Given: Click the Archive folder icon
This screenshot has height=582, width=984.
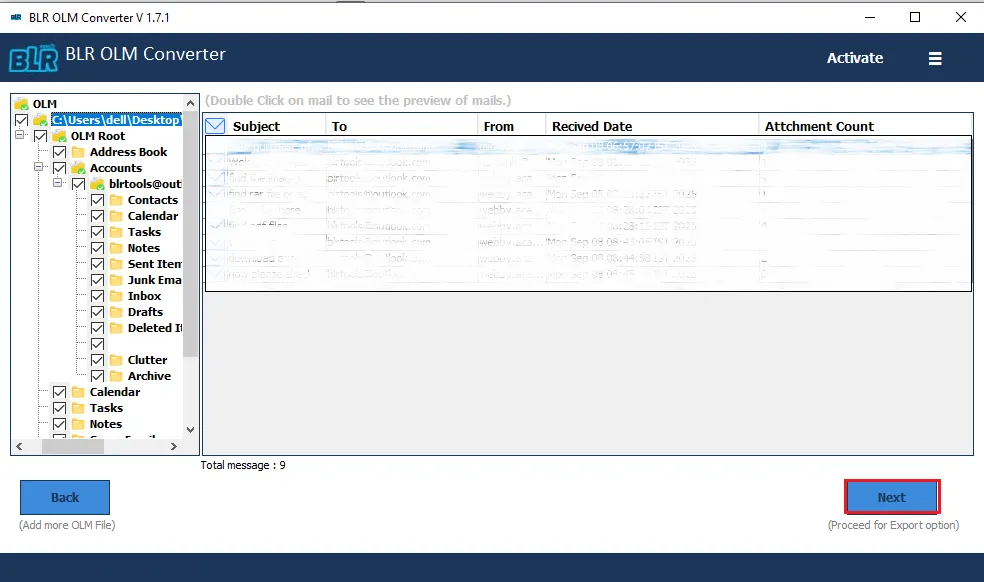Looking at the screenshot, I should 116,376.
